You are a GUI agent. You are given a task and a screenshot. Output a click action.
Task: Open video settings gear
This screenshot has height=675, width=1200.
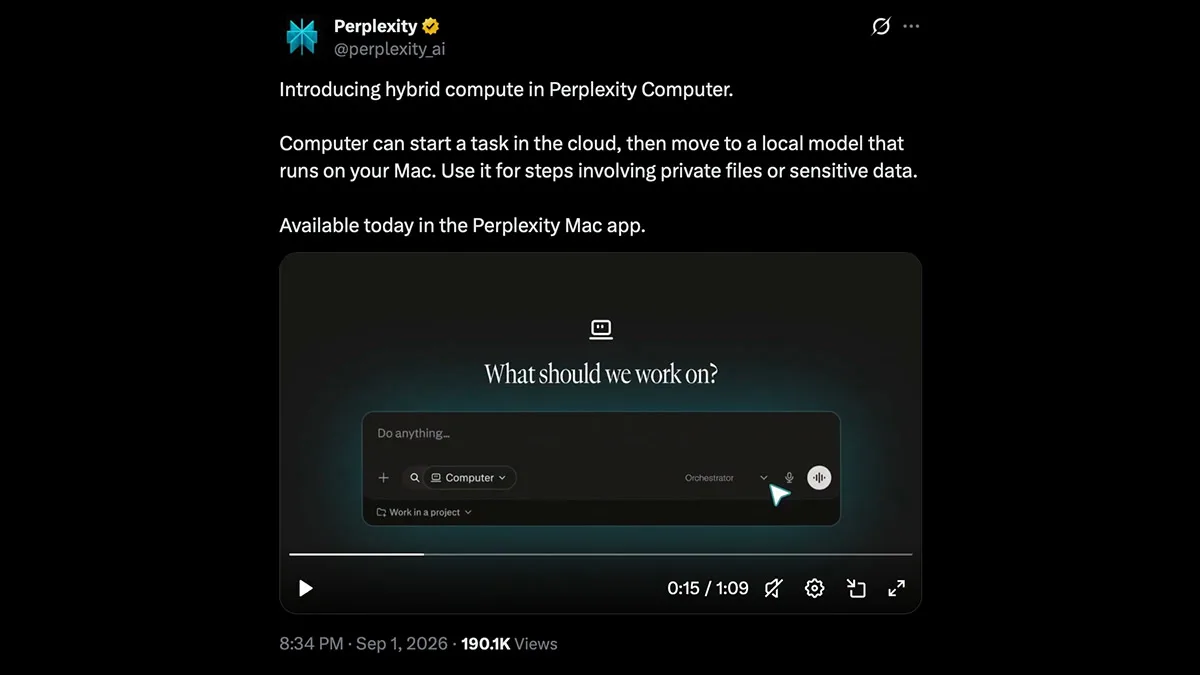pyautogui.click(x=815, y=588)
